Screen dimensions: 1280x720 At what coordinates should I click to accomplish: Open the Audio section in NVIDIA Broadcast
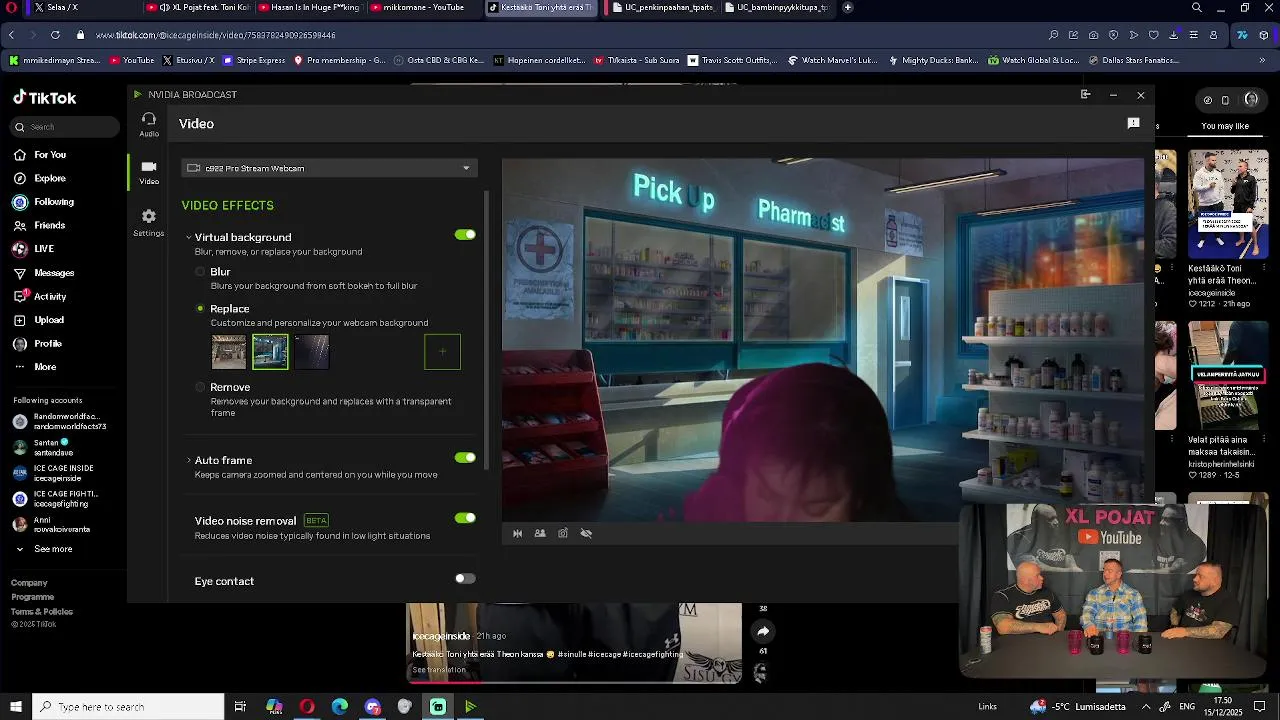coord(149,124)
